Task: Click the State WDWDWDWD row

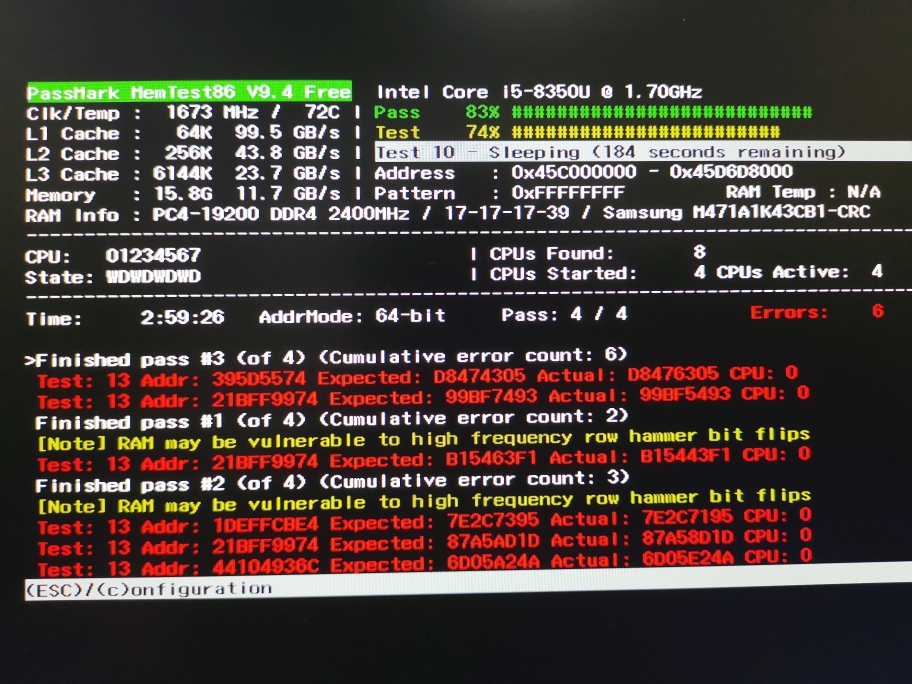Action: pyautogui.click(x=113, y=276)
